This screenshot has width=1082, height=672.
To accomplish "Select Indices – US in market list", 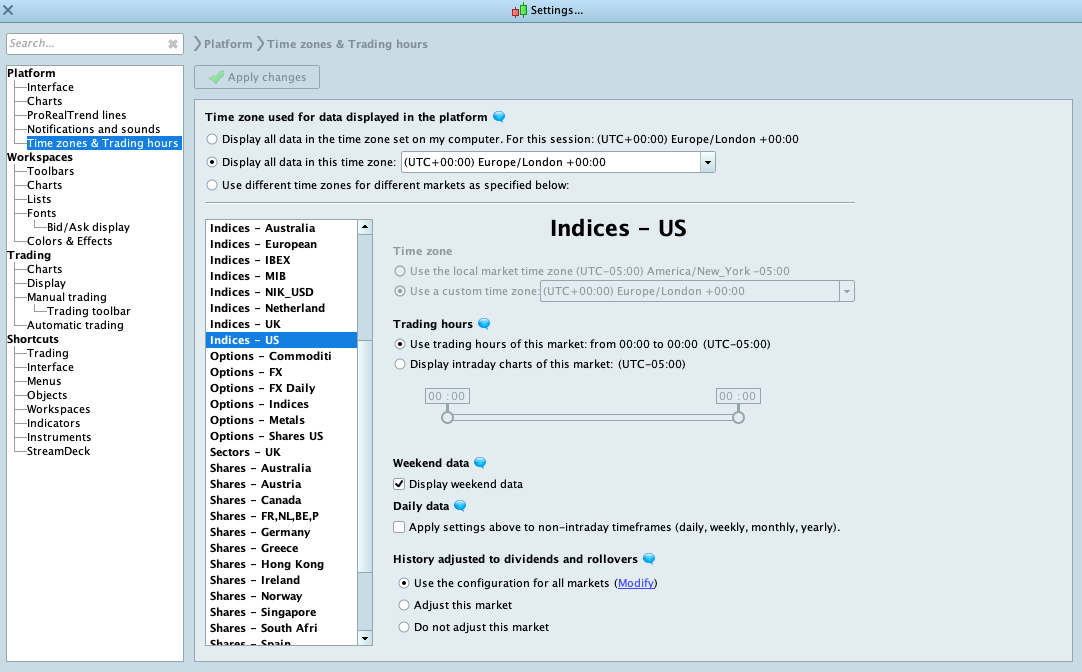I will pyautogui.click(x=282, y=340).
